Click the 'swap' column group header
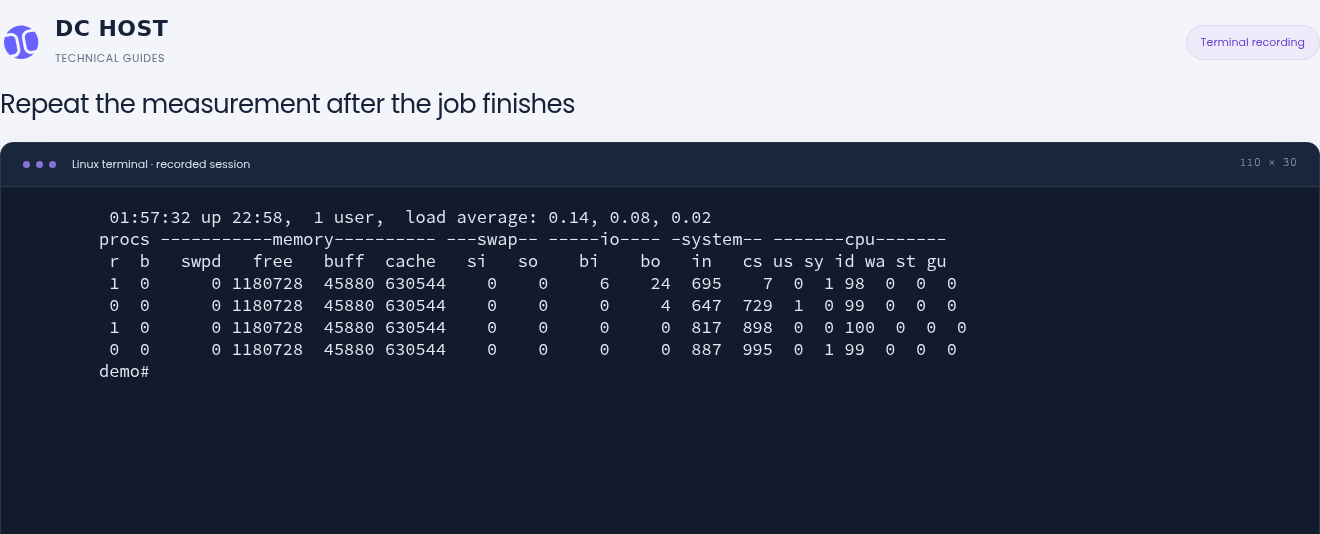1320x534 pixels. pyautogui.click(x=497, y=239)
